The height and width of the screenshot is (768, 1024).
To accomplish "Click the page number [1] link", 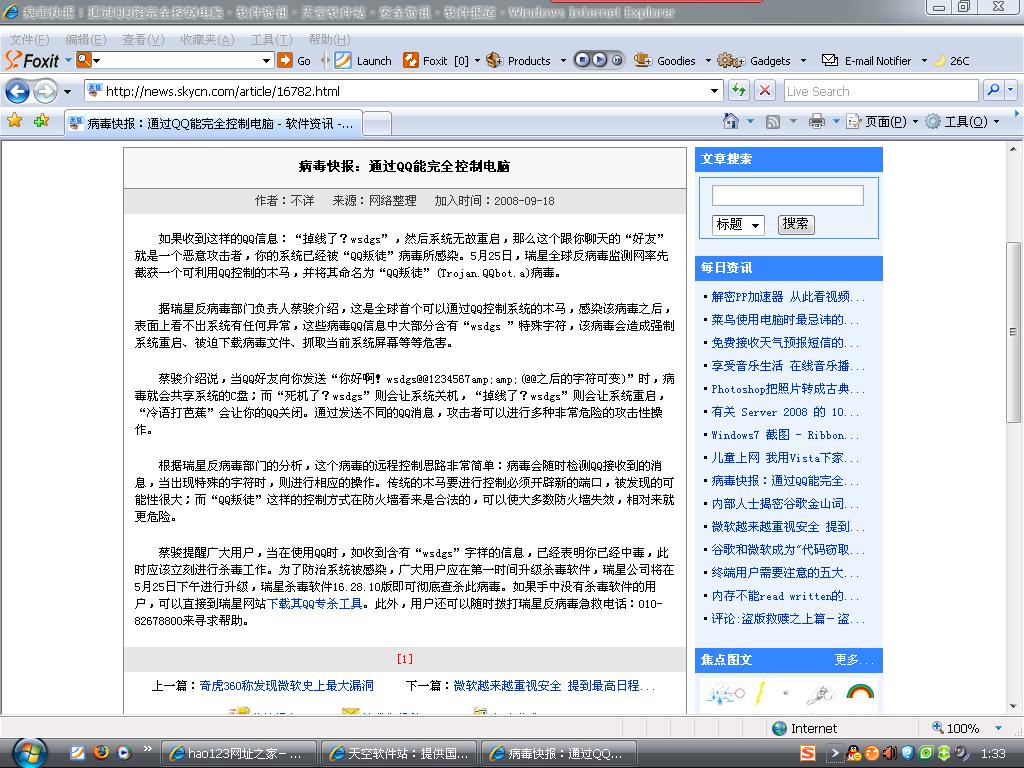I will [x=405, y=659].
